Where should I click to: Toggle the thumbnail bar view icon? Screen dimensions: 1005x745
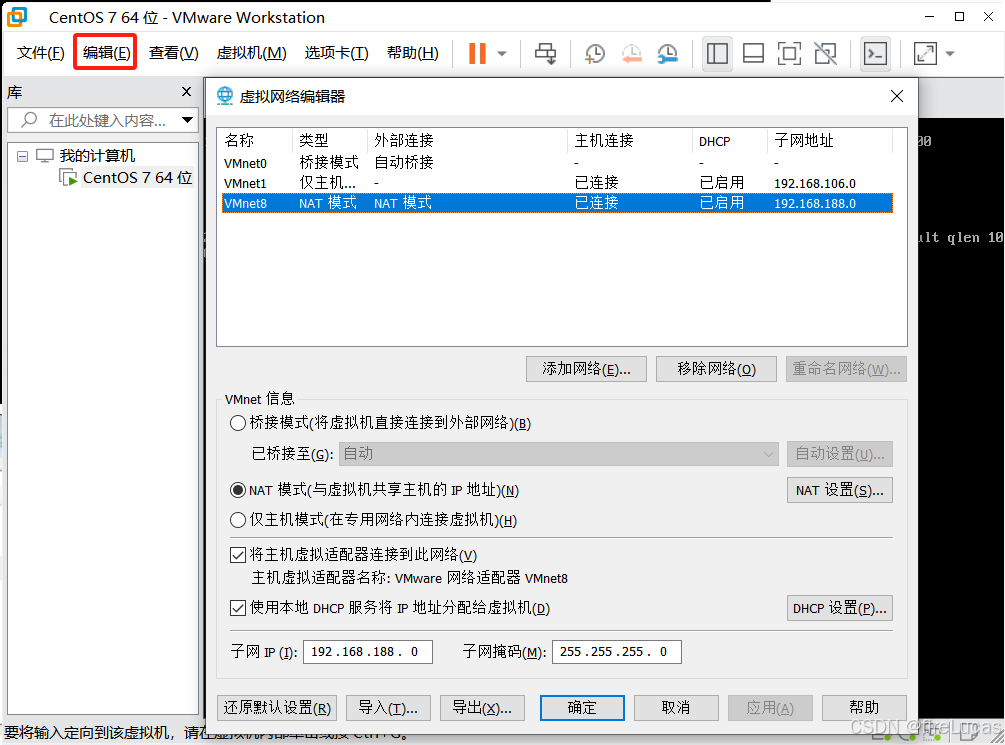(x=753, y=53)
